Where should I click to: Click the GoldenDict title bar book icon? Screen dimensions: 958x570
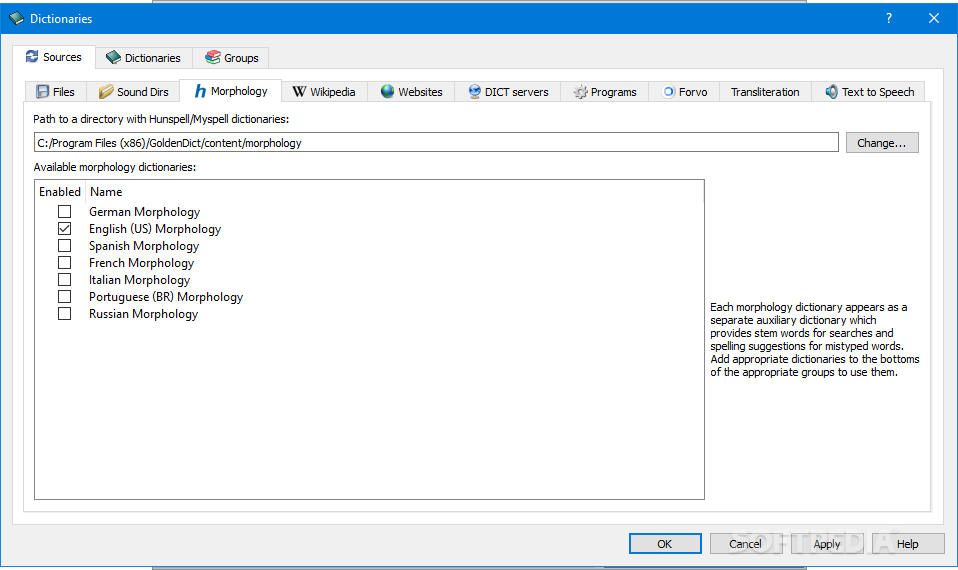[16, 18]
